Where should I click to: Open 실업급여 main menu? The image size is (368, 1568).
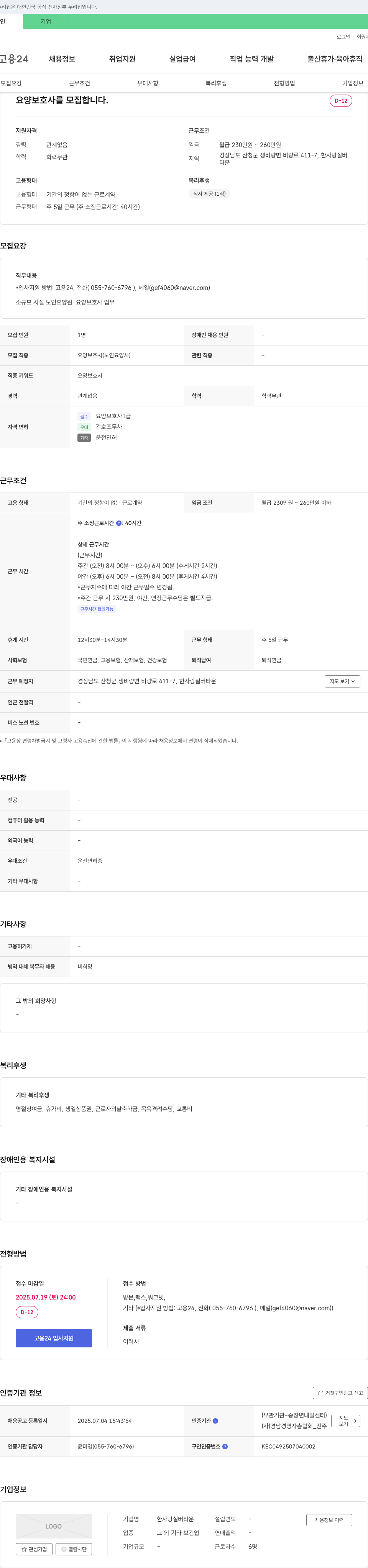tap(182, 59)
